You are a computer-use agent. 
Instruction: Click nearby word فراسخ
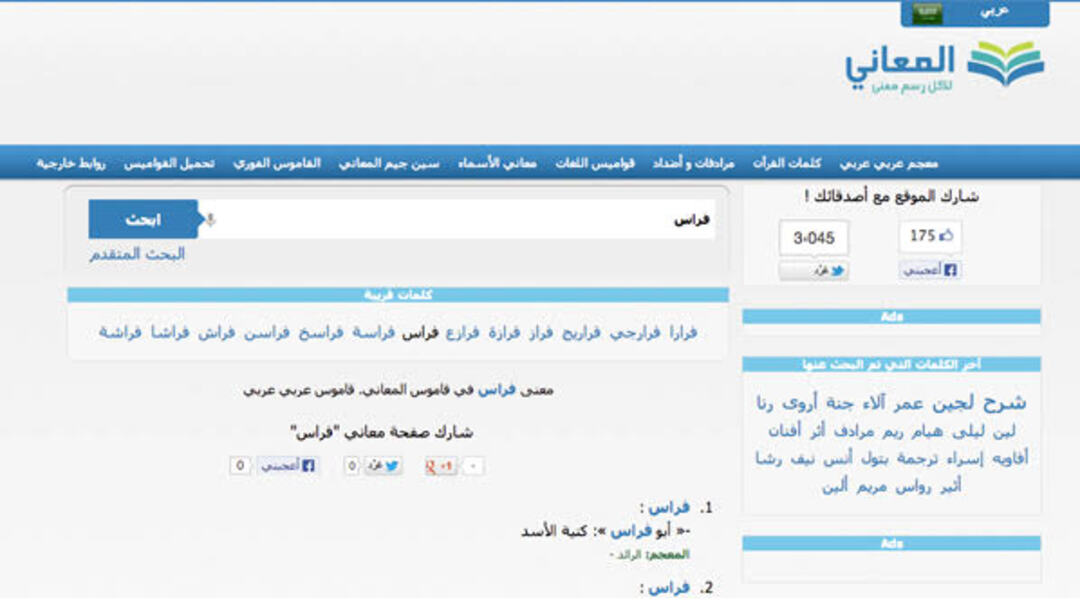coord(320,333)
